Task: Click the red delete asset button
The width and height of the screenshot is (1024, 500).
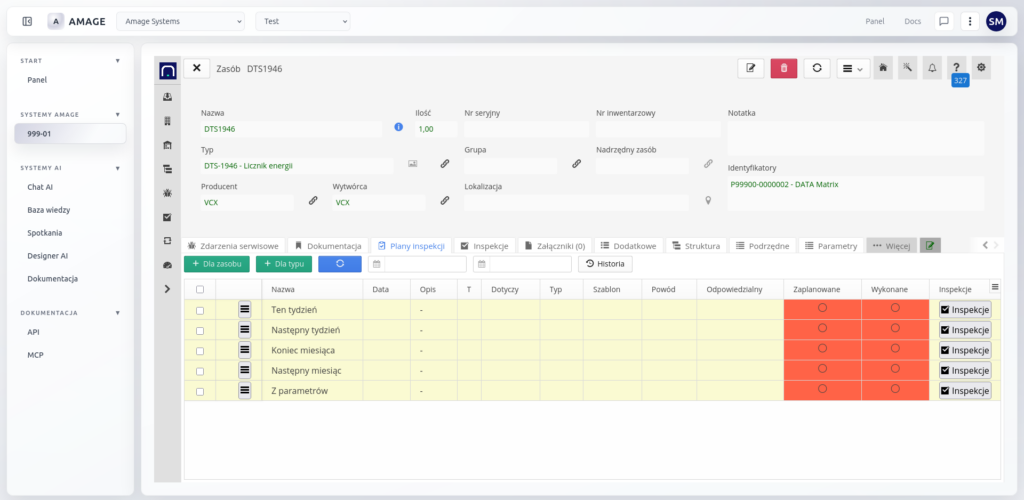Action: coord(784,68)
